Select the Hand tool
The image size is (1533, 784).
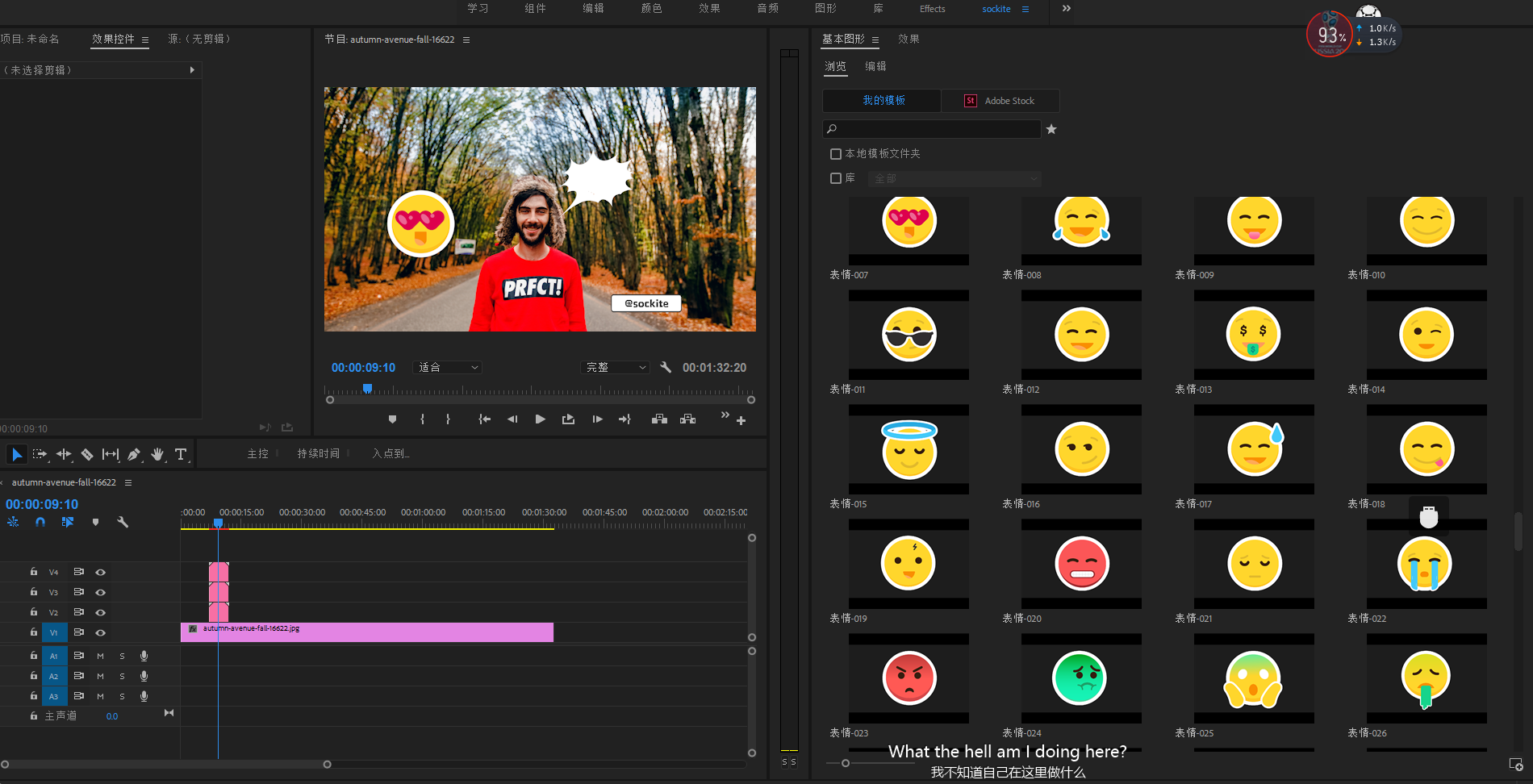(157, 454)
